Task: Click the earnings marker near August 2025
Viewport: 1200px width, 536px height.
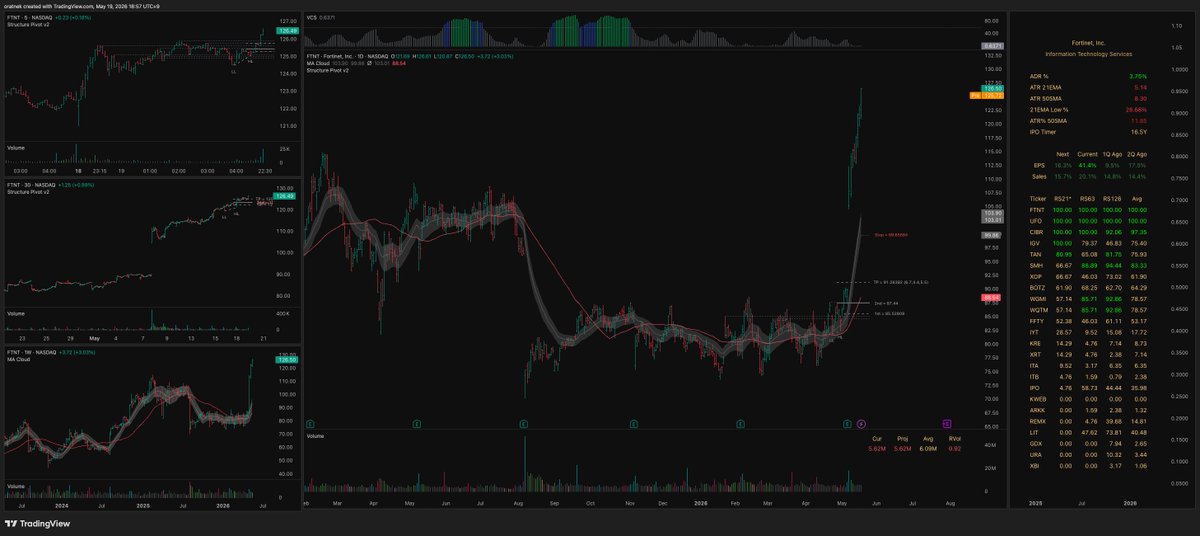Action: [524, 424]
